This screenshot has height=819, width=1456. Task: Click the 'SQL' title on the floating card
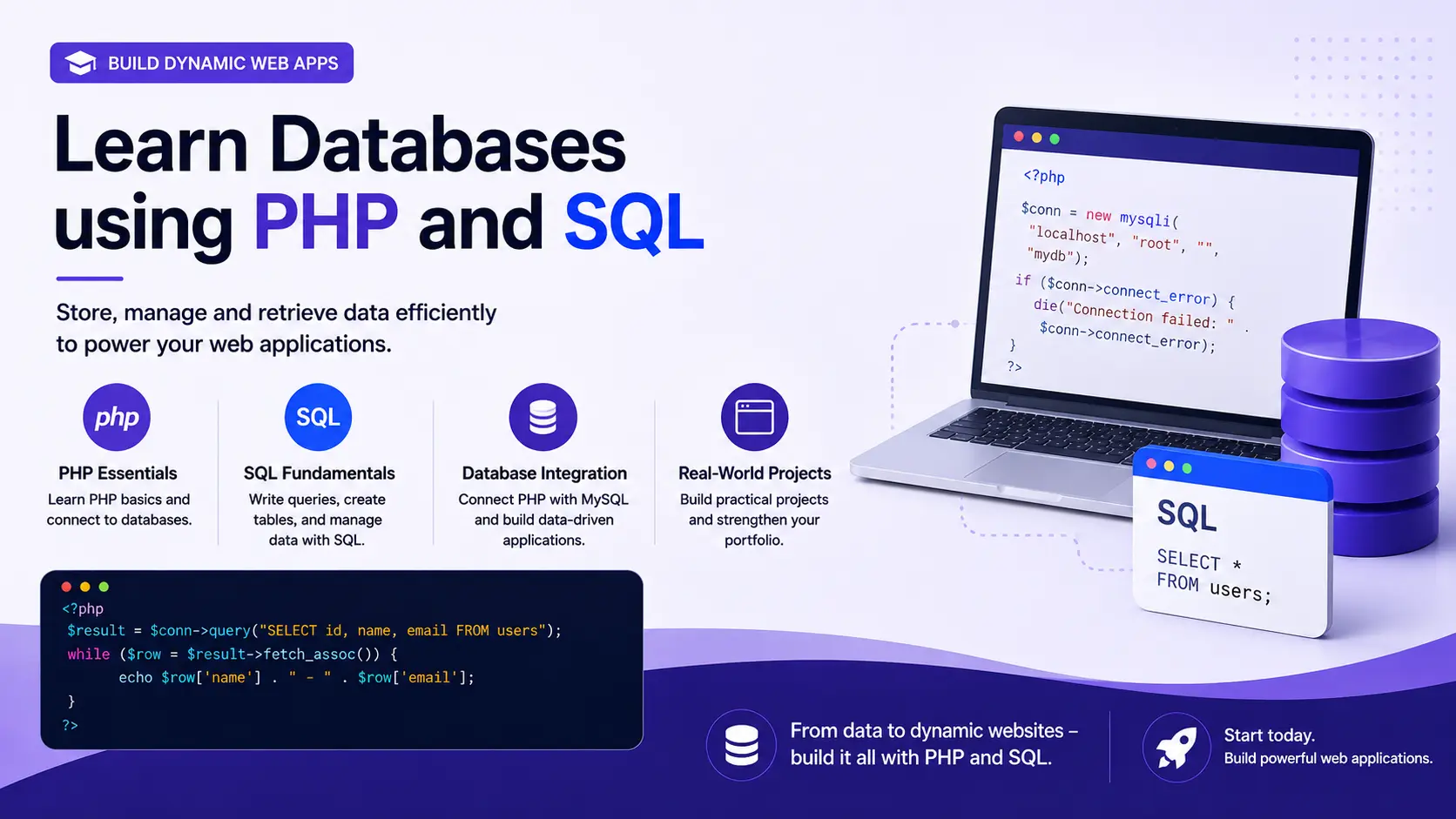coord(1187,516)
